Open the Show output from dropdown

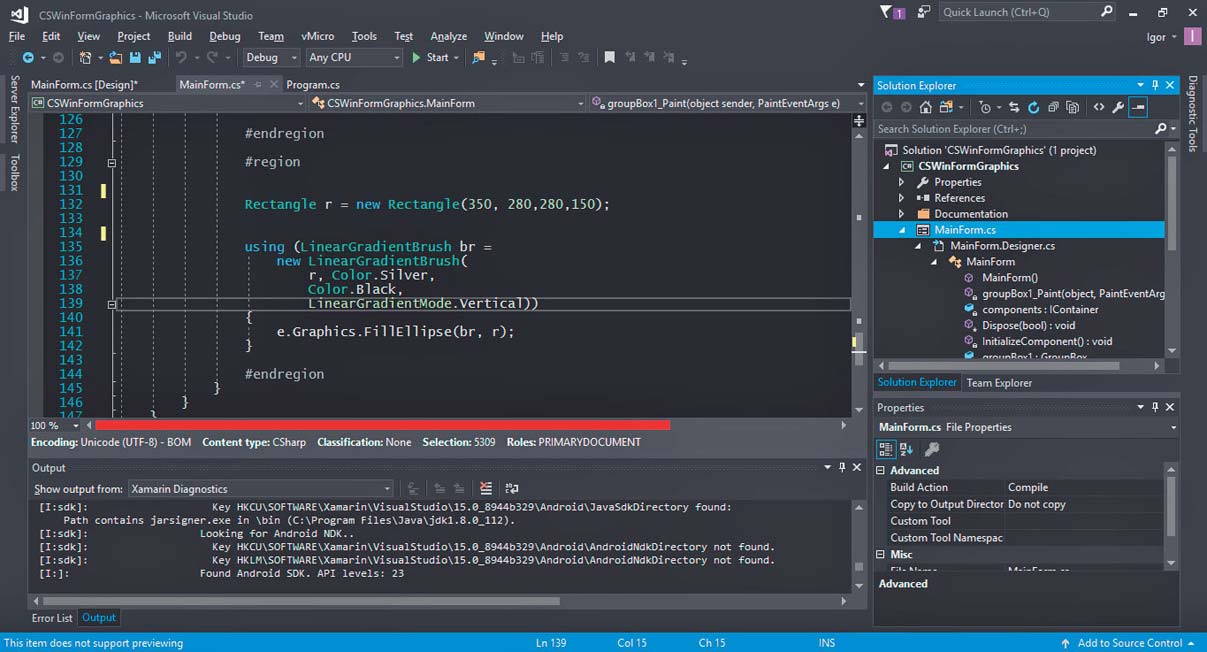(x=263, y=489)
